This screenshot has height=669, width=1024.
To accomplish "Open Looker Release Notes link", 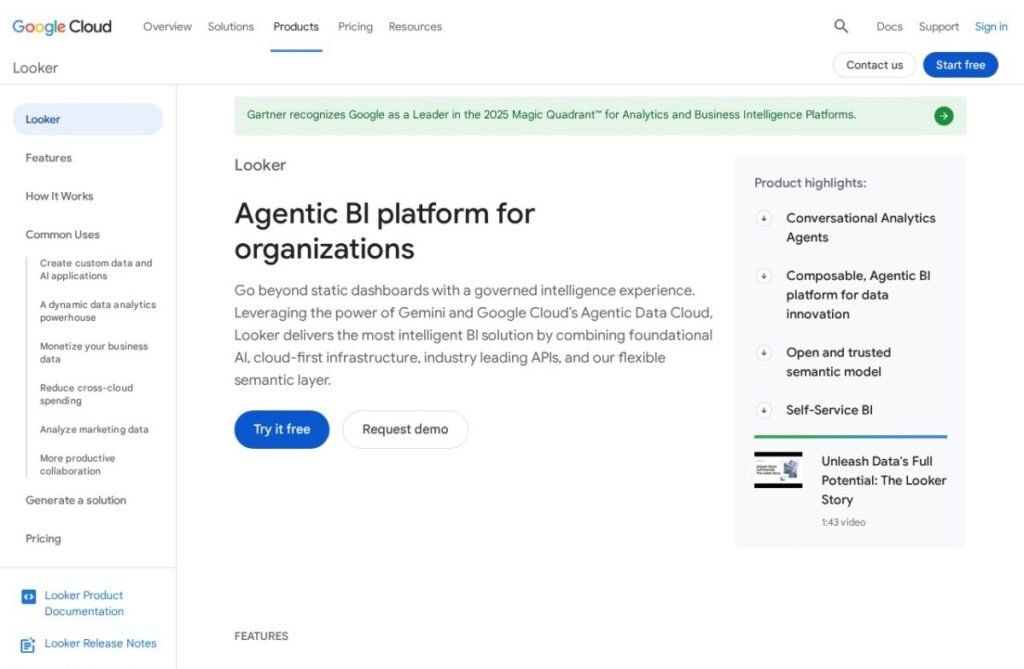I will pos(101,644).
